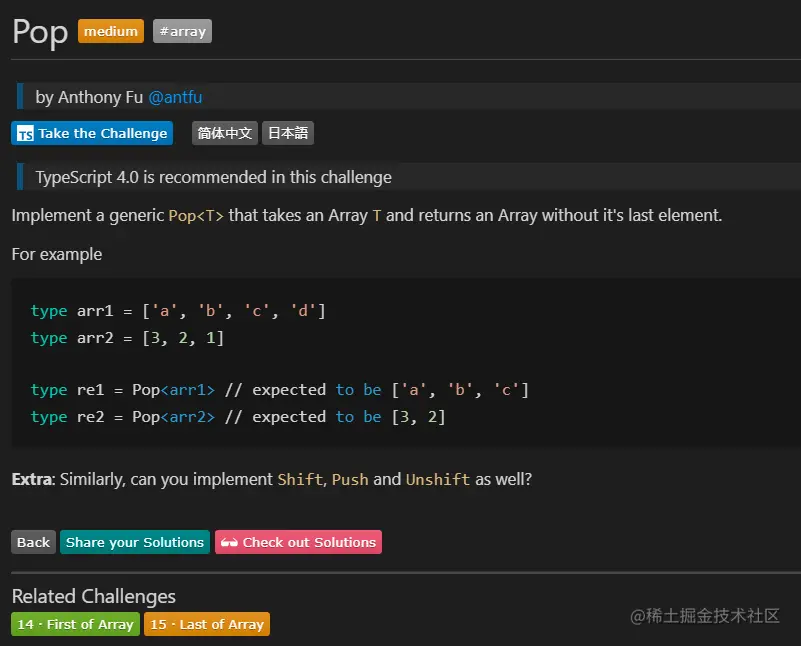Screen dimensions: 801x646
Task: Click the glasses icon on Check out Solutions
Action: point(229,543)
